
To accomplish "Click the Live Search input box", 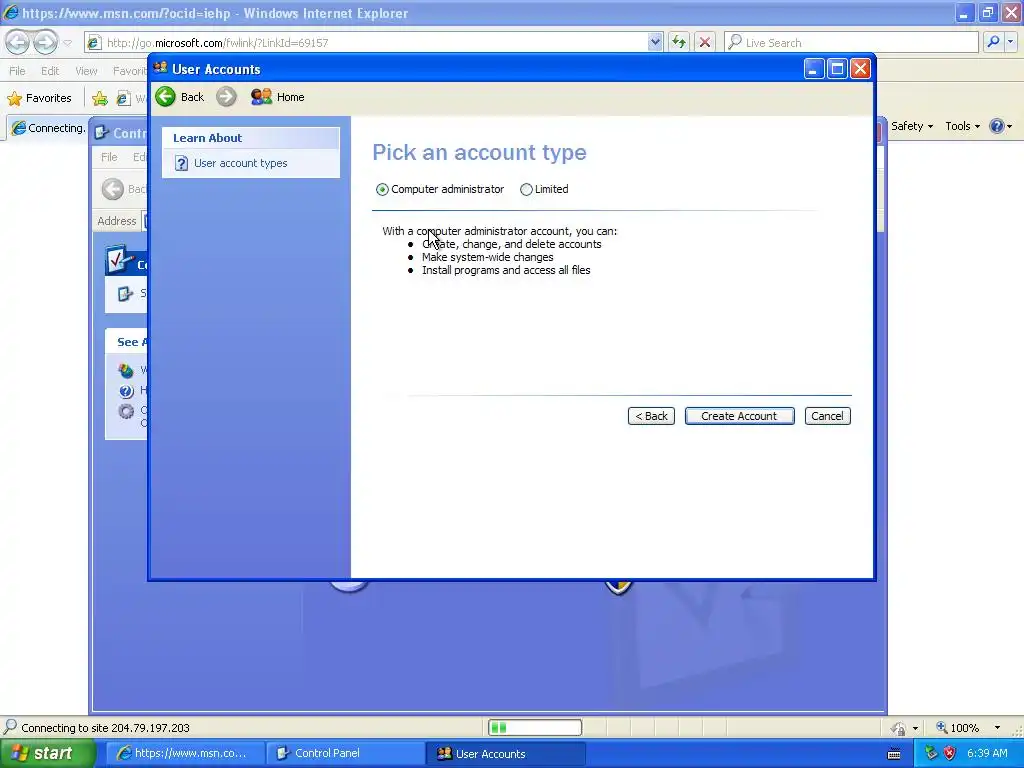I will coord(851,42).
